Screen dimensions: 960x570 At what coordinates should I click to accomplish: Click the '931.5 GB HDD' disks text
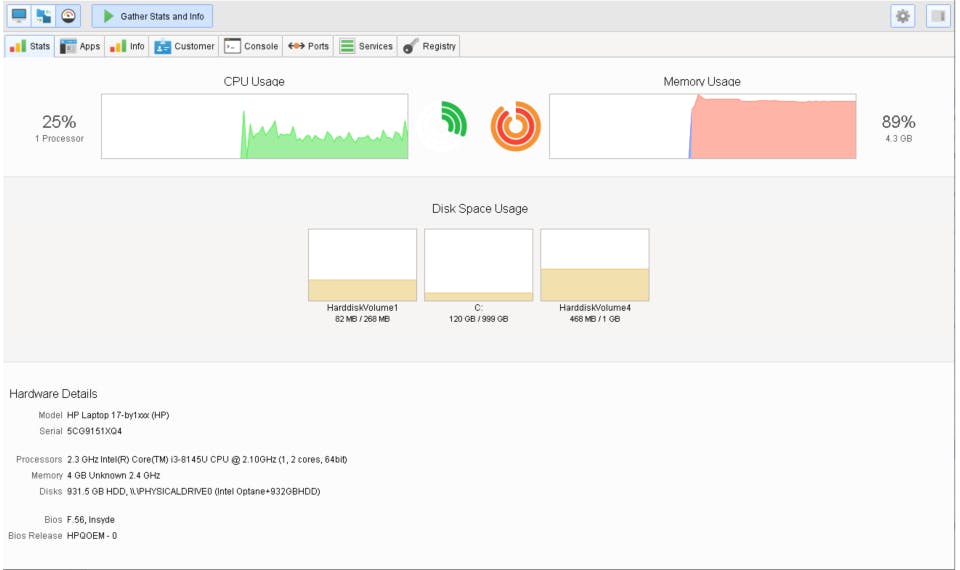coord(193,491)
